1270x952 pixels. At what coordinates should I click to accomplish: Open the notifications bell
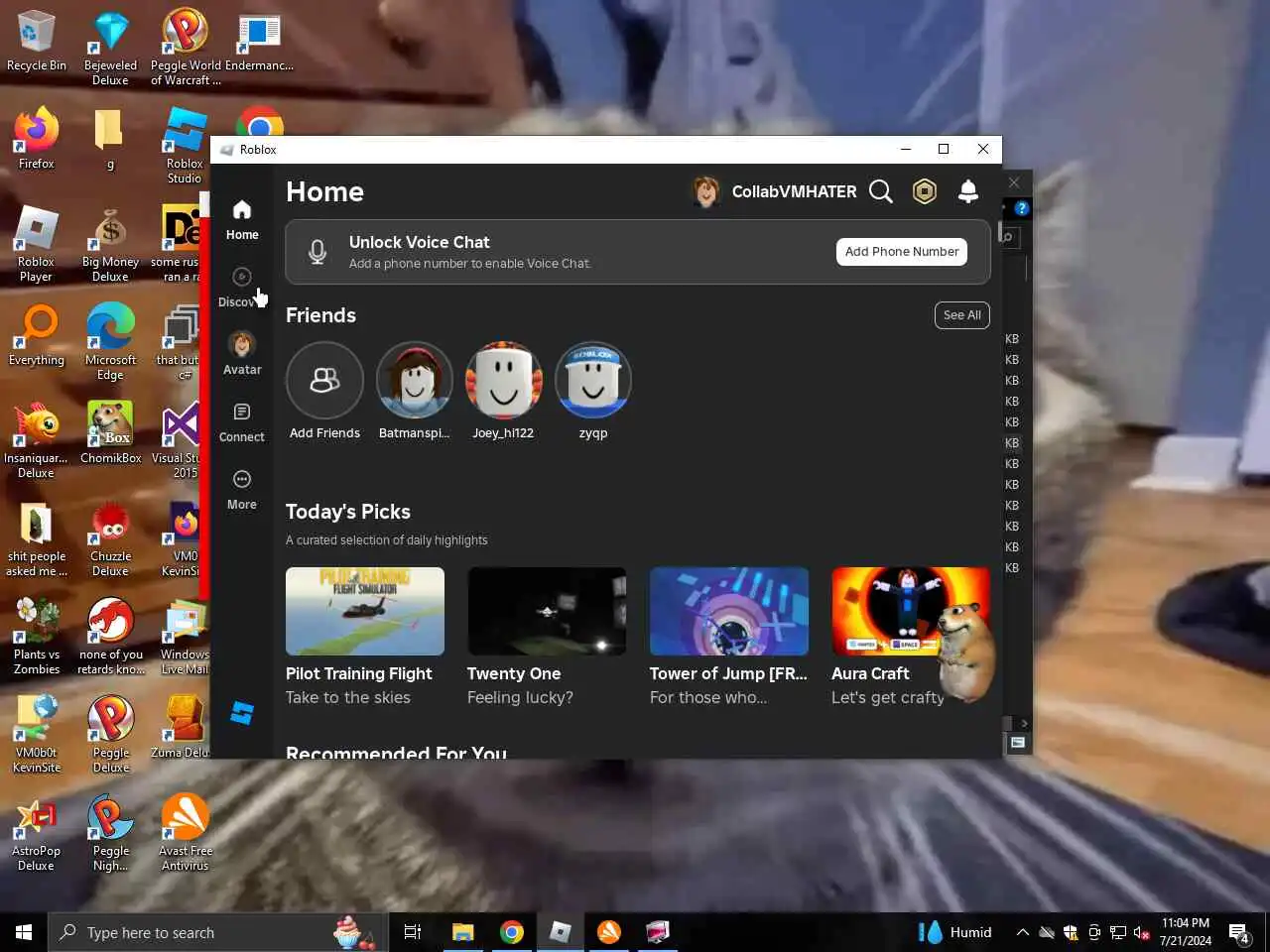968,191
